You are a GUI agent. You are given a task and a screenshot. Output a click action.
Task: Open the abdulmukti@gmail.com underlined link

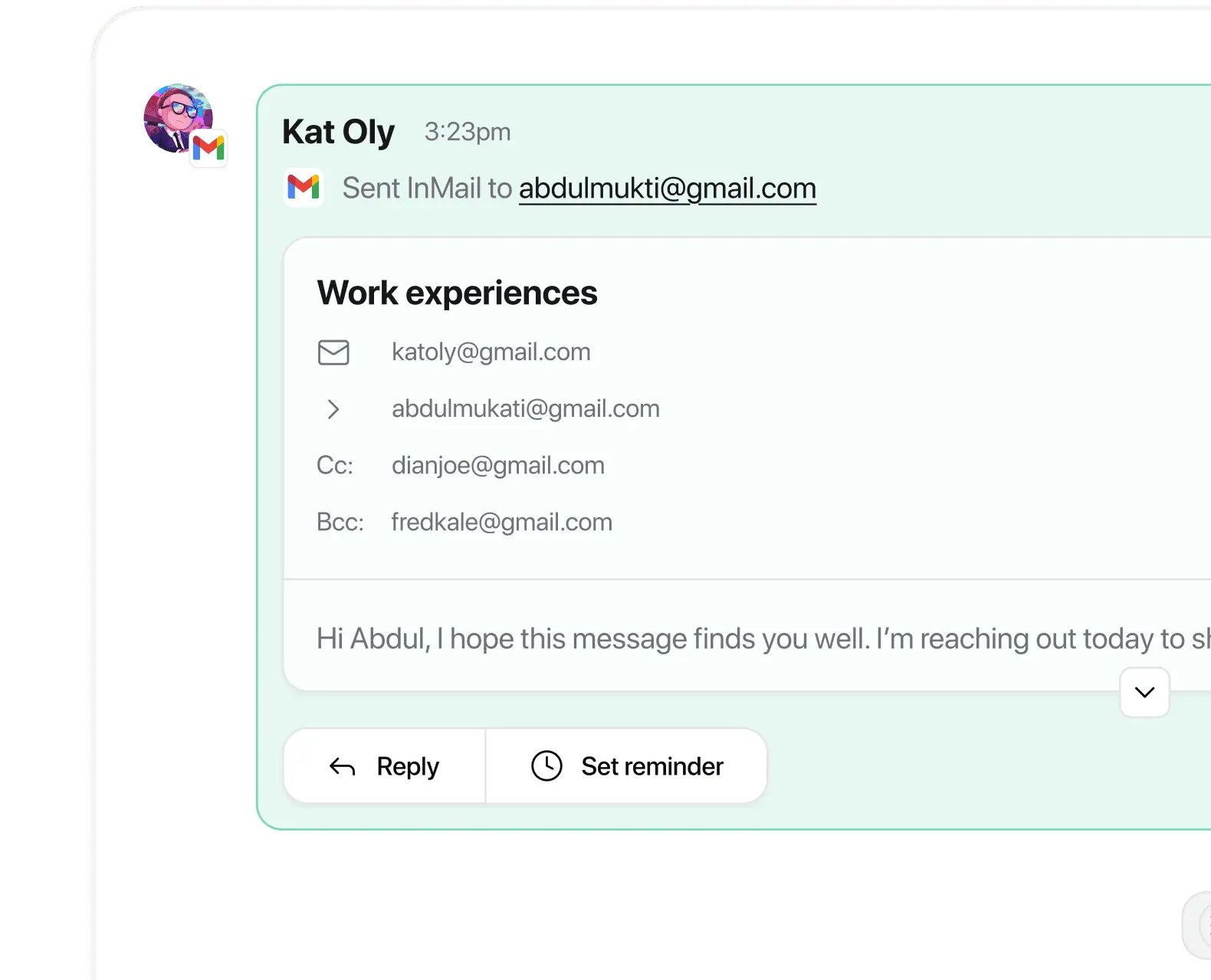tap(667, 188)
